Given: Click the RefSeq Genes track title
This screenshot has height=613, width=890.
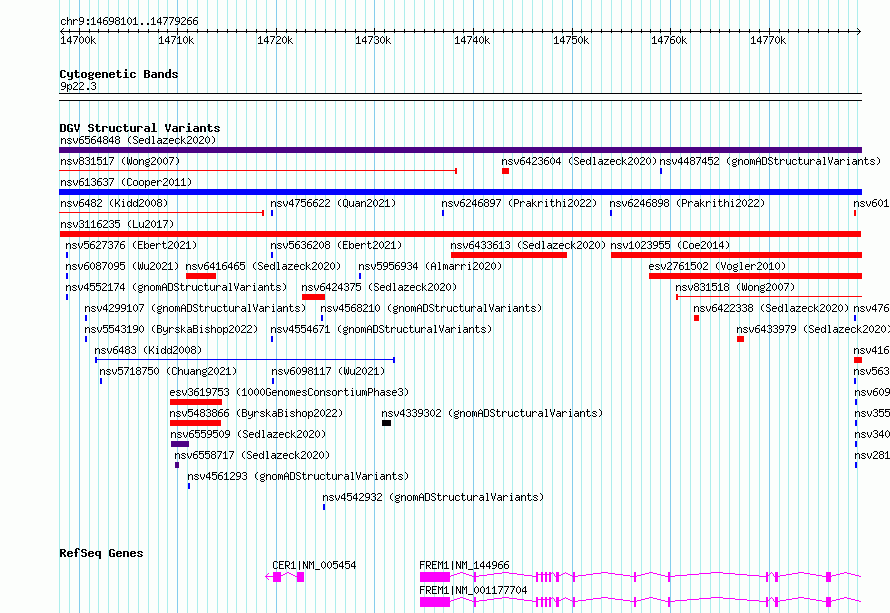Looking at the screenshot, I should 101,553.
